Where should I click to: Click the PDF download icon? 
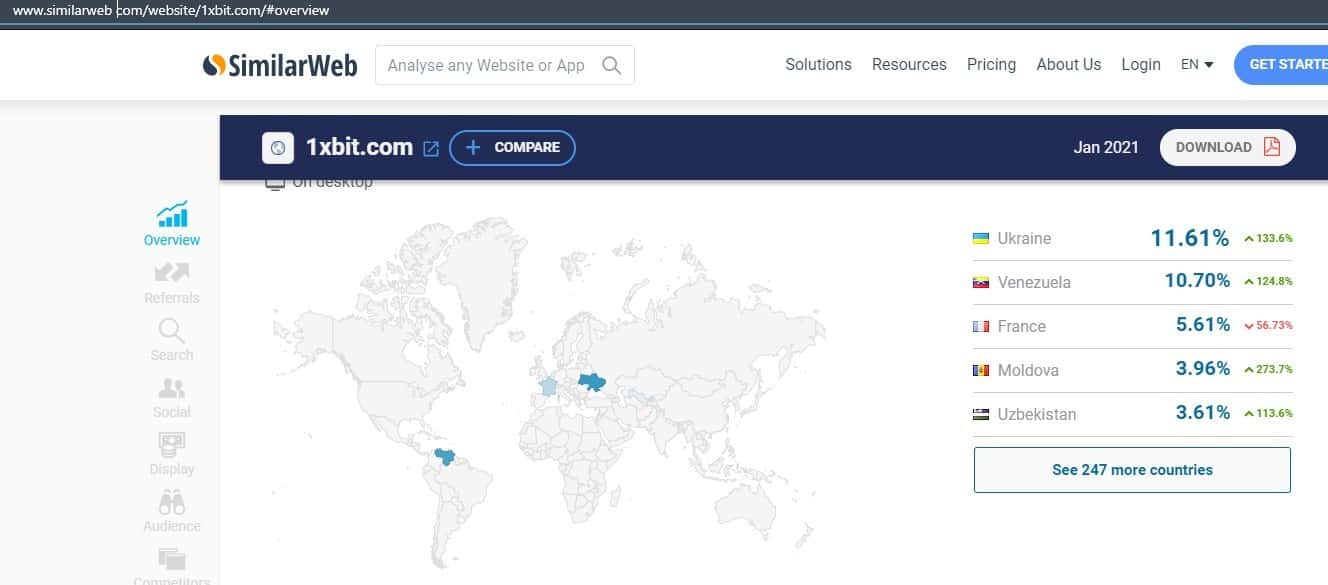[1272, 147]
